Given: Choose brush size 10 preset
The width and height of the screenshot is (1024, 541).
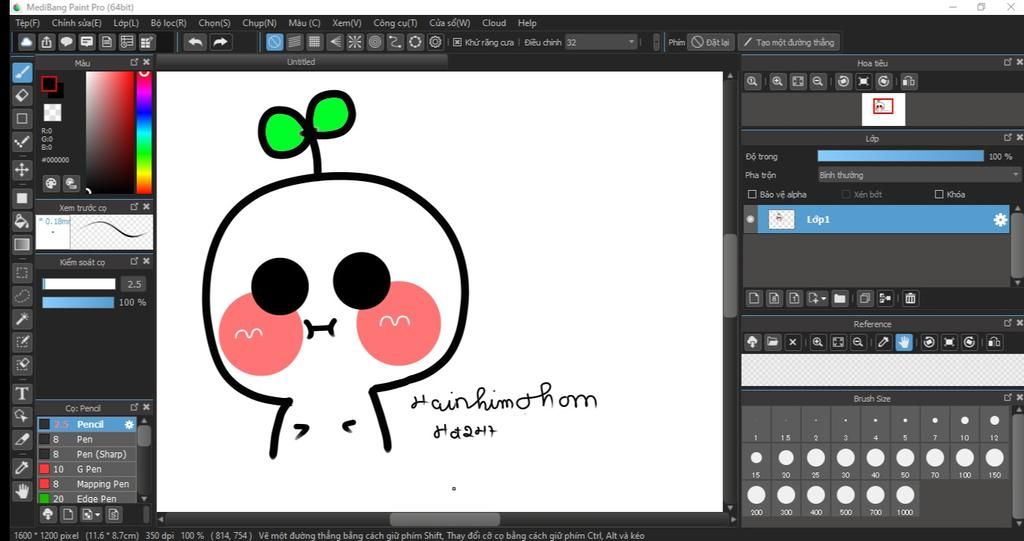Looking at the screenshot, I should coord(965,426).
